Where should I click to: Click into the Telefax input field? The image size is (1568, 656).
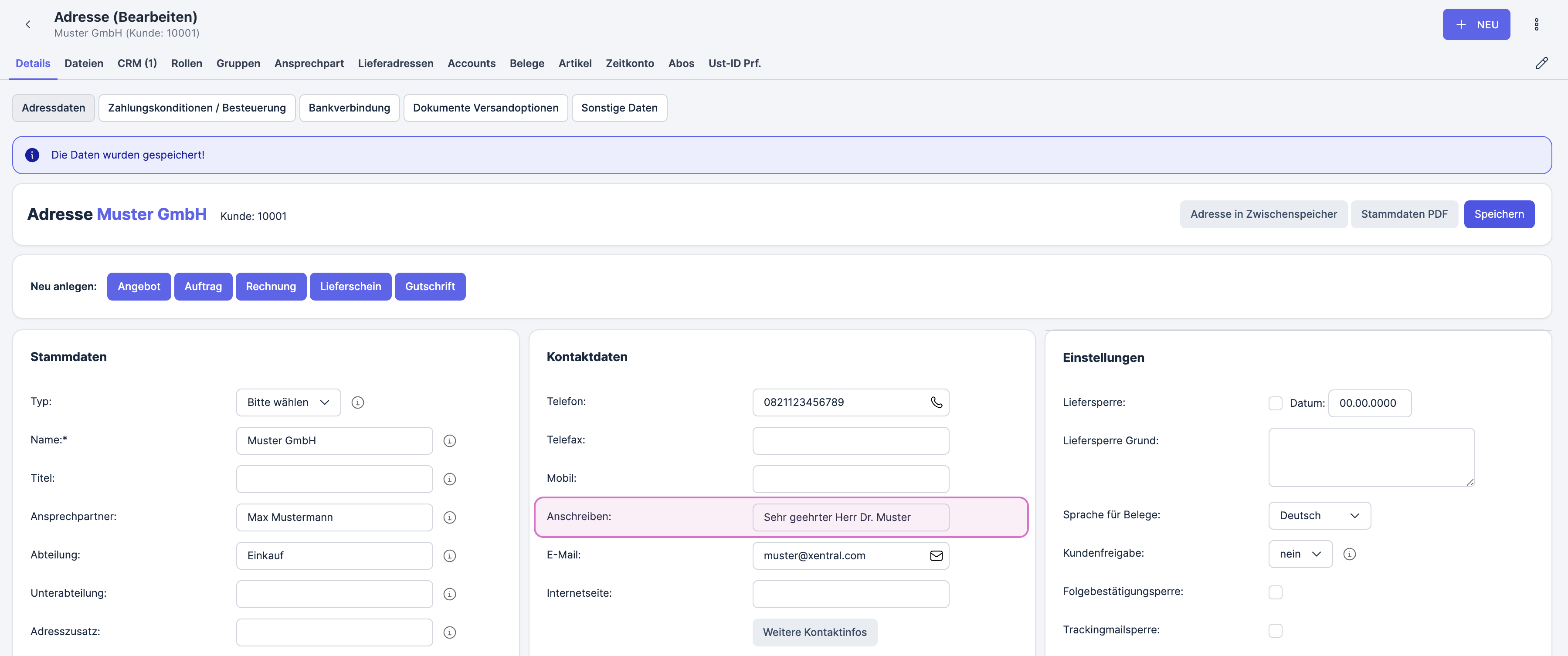[850, 440]
